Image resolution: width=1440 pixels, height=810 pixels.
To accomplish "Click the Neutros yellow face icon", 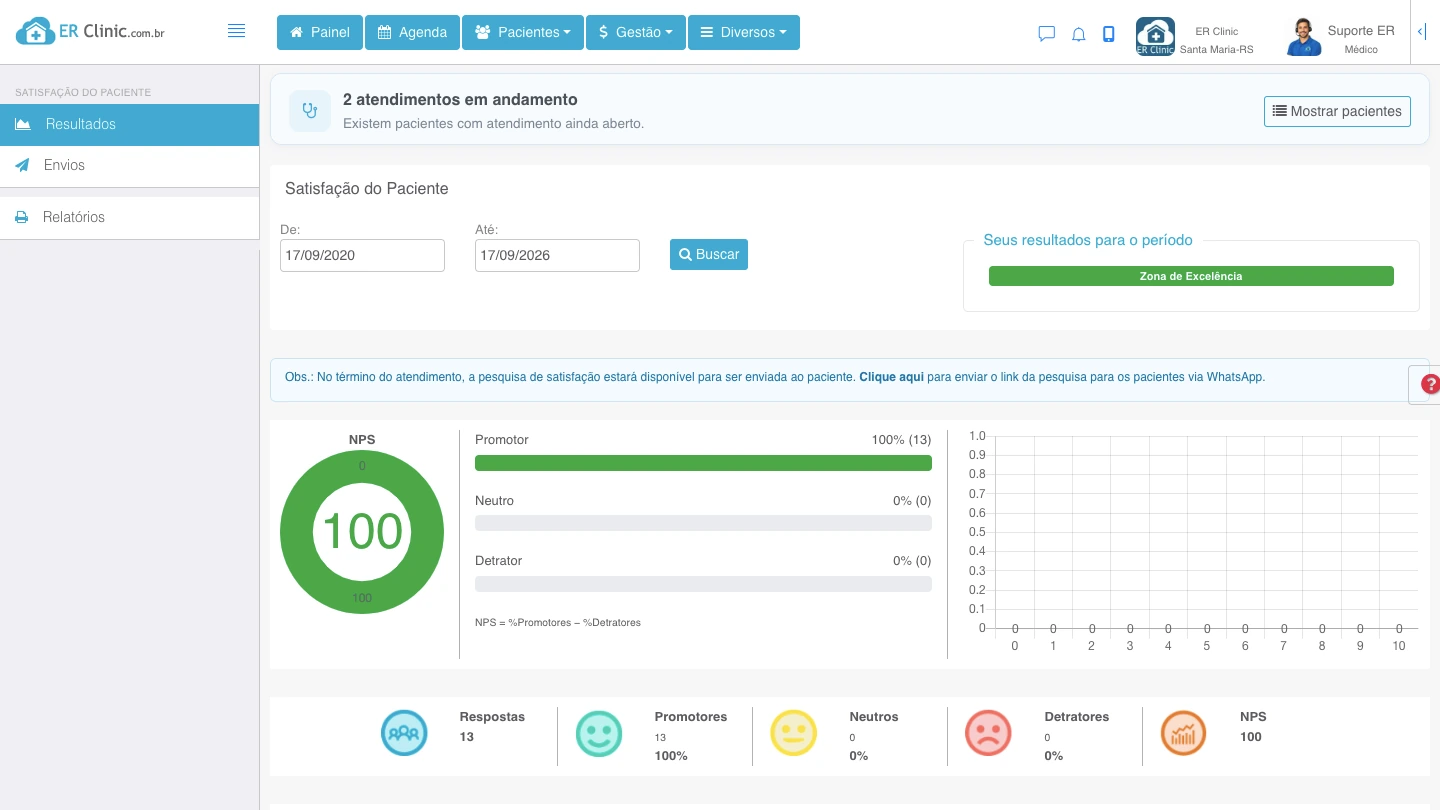I will (x=794, y=733).
